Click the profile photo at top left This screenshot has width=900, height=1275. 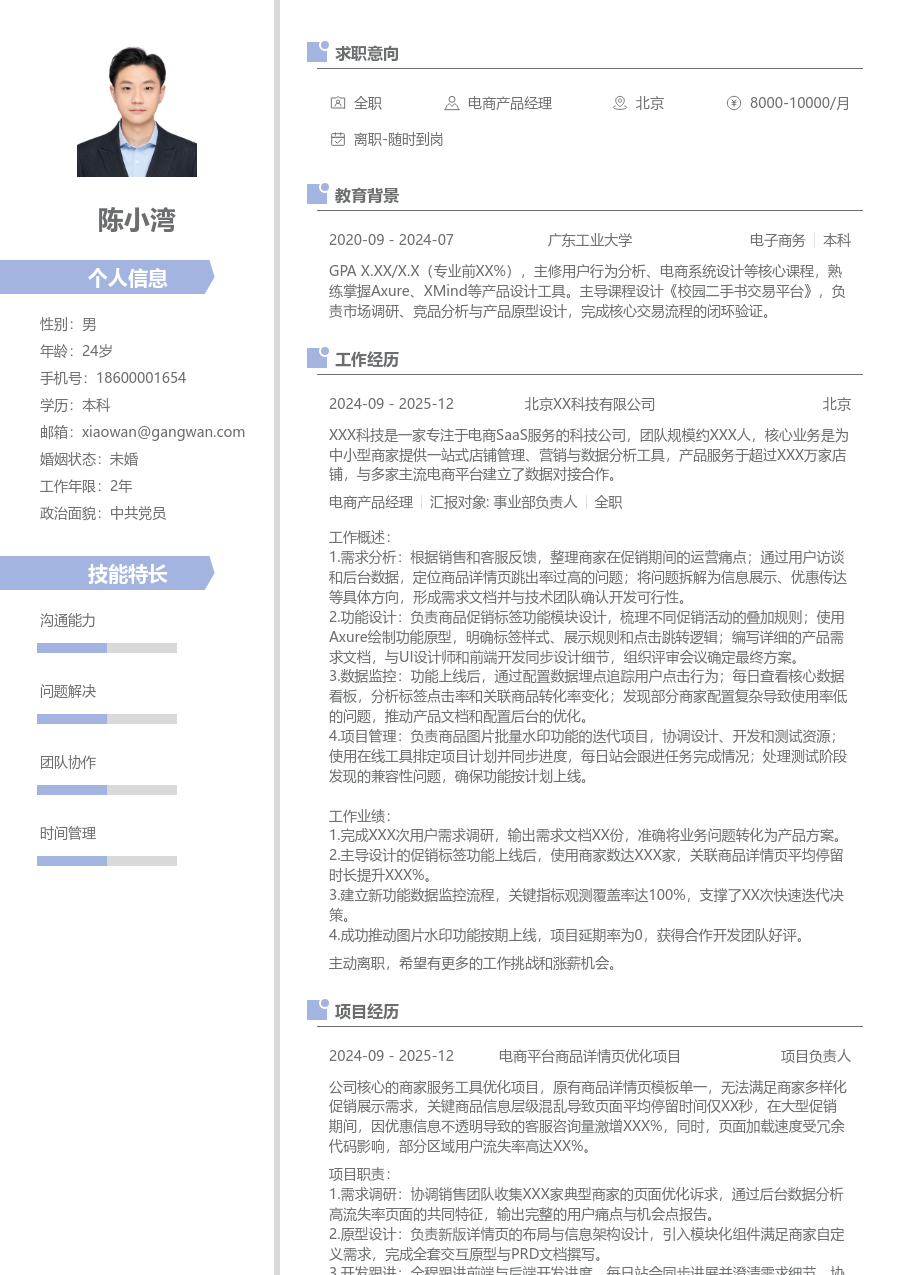[x=137, y=107]
